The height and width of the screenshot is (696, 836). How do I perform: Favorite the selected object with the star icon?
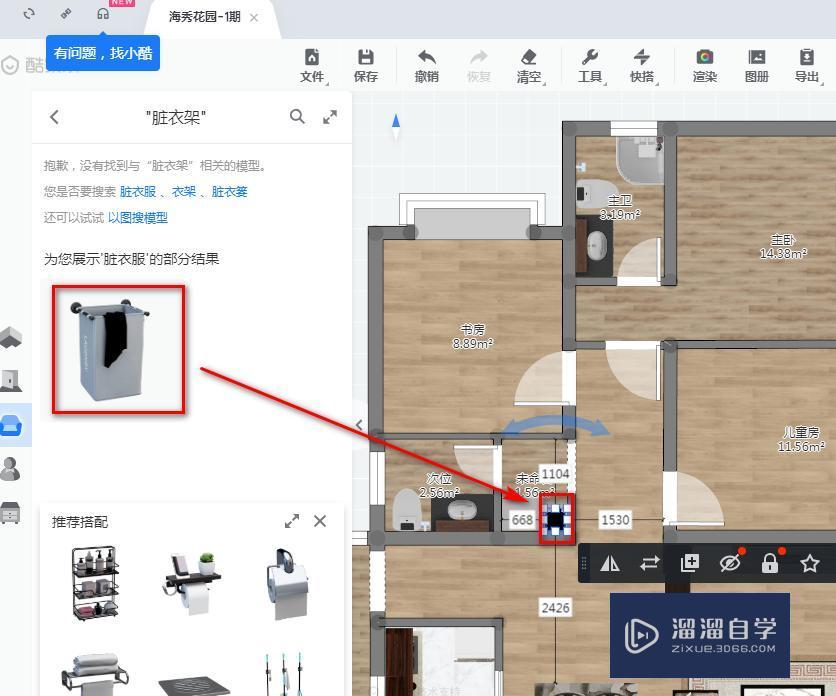tap(809, 563)
